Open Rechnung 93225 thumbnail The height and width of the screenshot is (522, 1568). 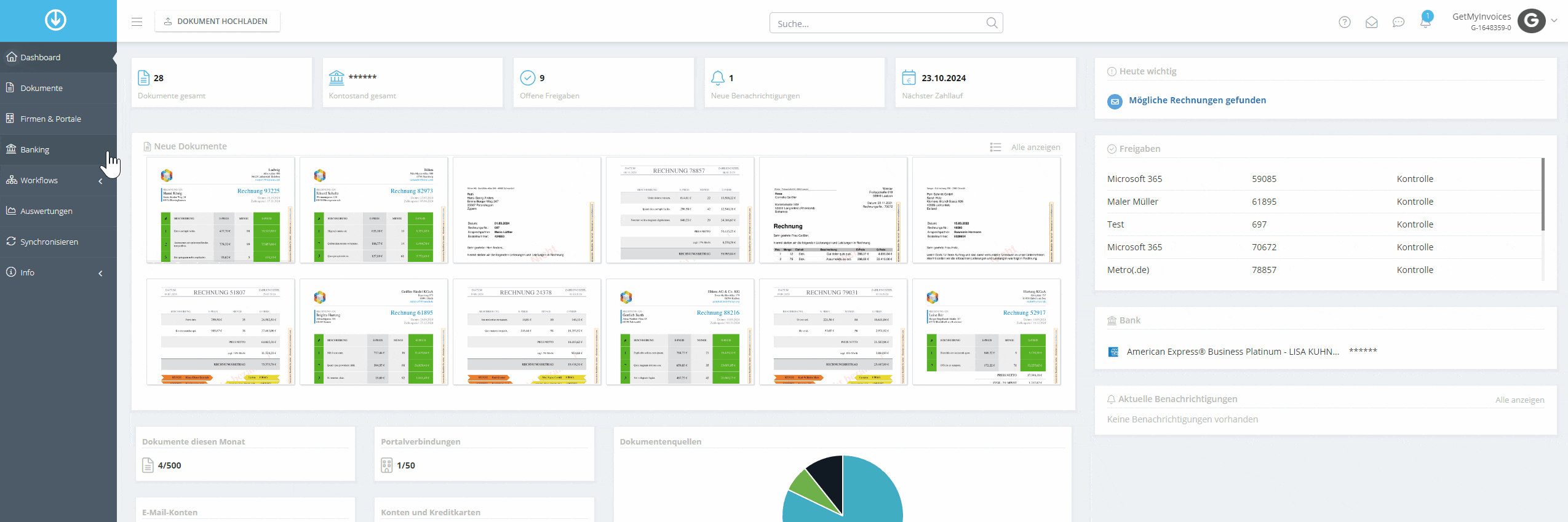coord(220,210)
